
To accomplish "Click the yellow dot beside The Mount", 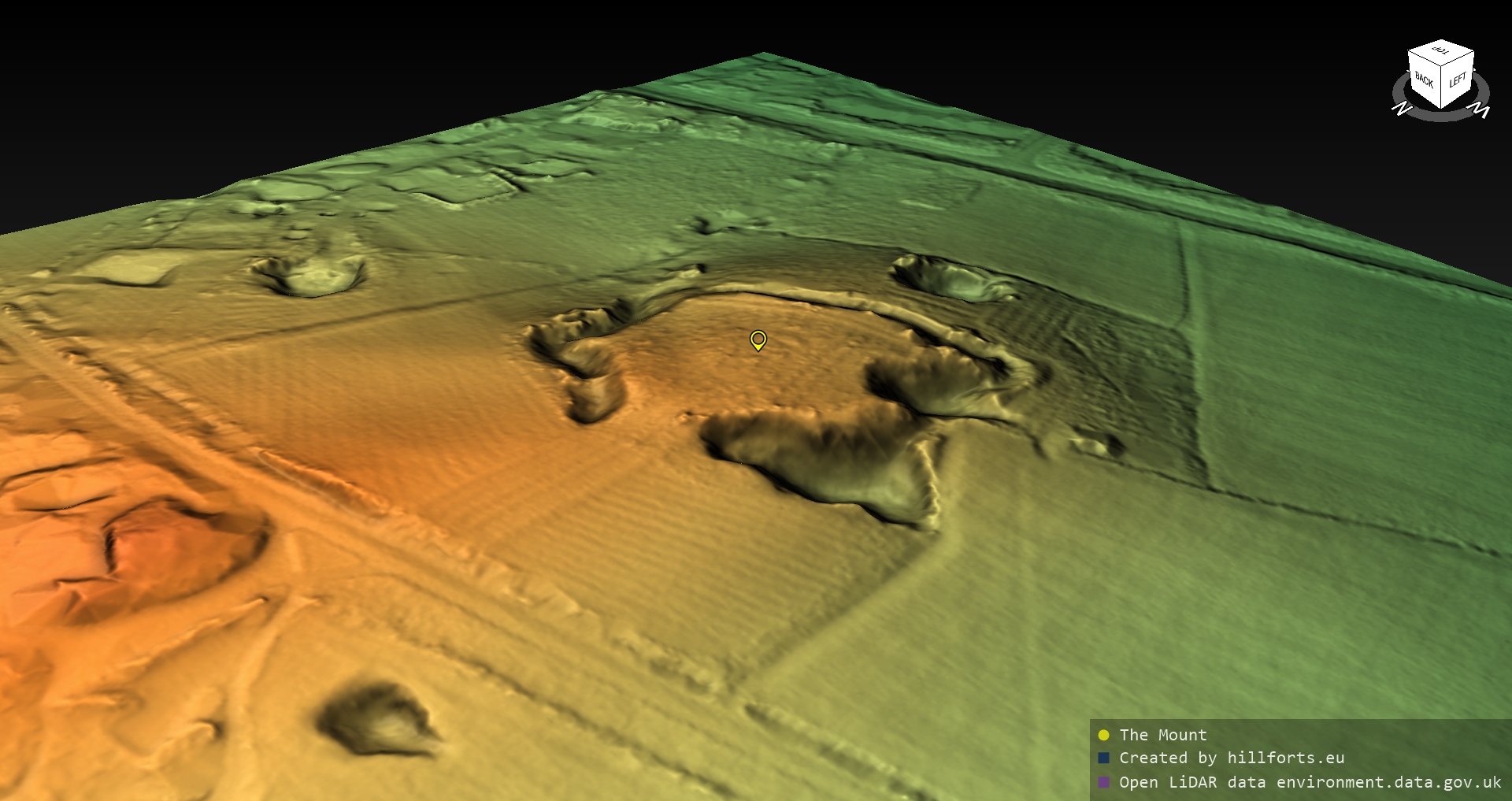I will click(1103, 736).
